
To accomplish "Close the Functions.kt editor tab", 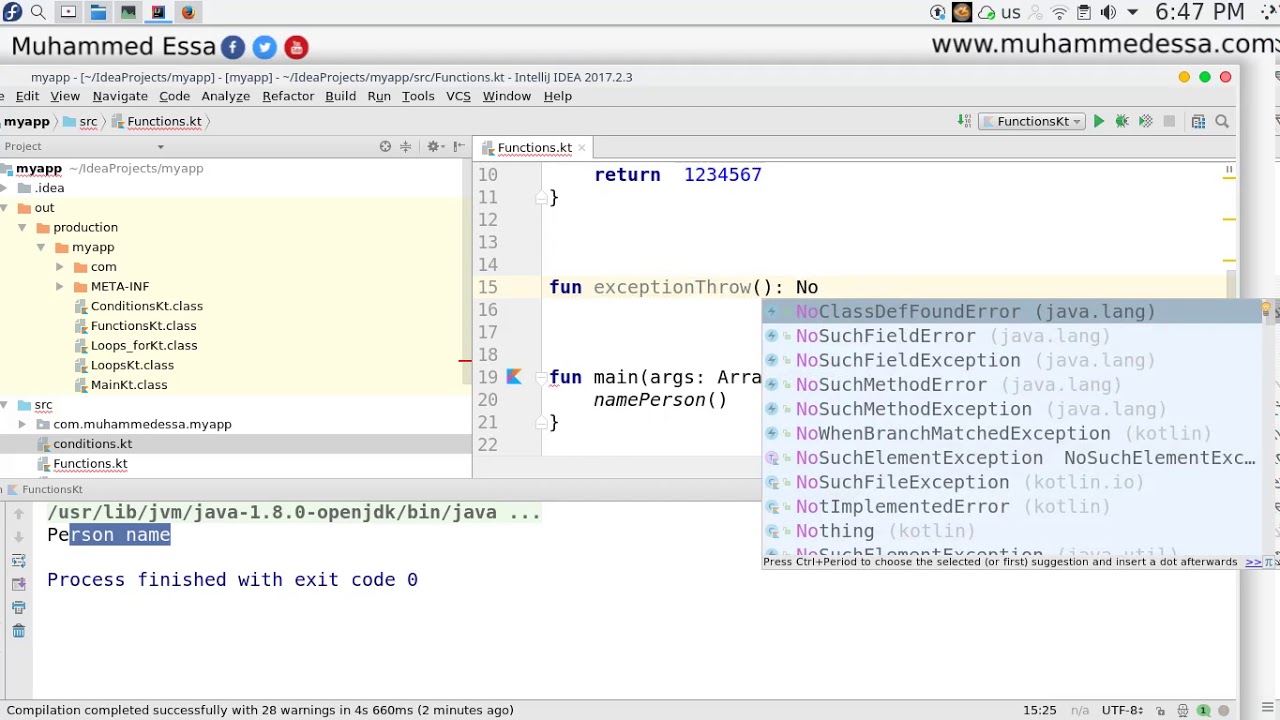I will point(582,148).
